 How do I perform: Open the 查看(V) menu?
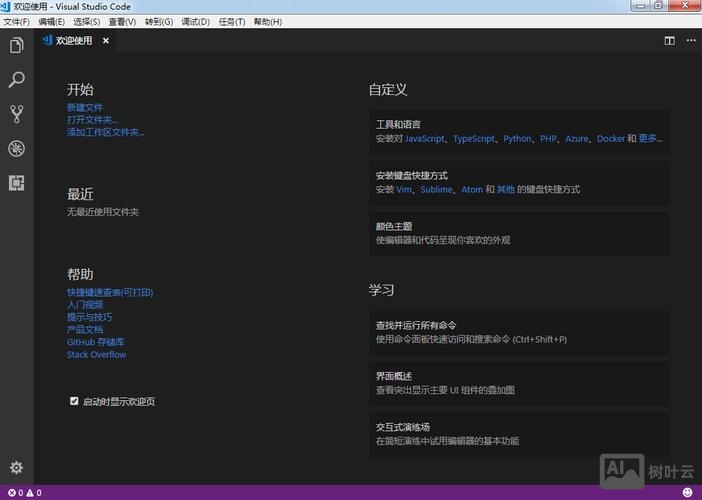[x=122, y=22]
